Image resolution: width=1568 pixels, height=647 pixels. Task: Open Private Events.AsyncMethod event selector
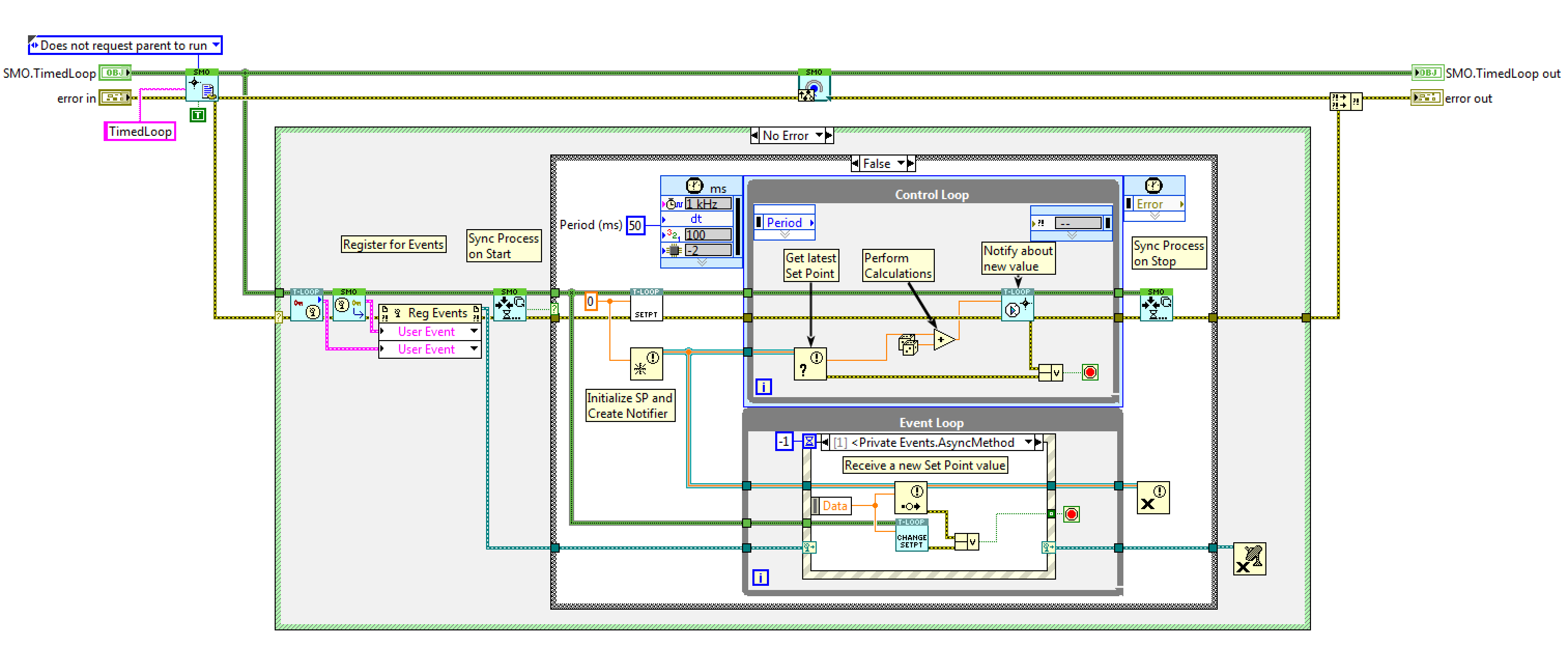[1029, 442]
